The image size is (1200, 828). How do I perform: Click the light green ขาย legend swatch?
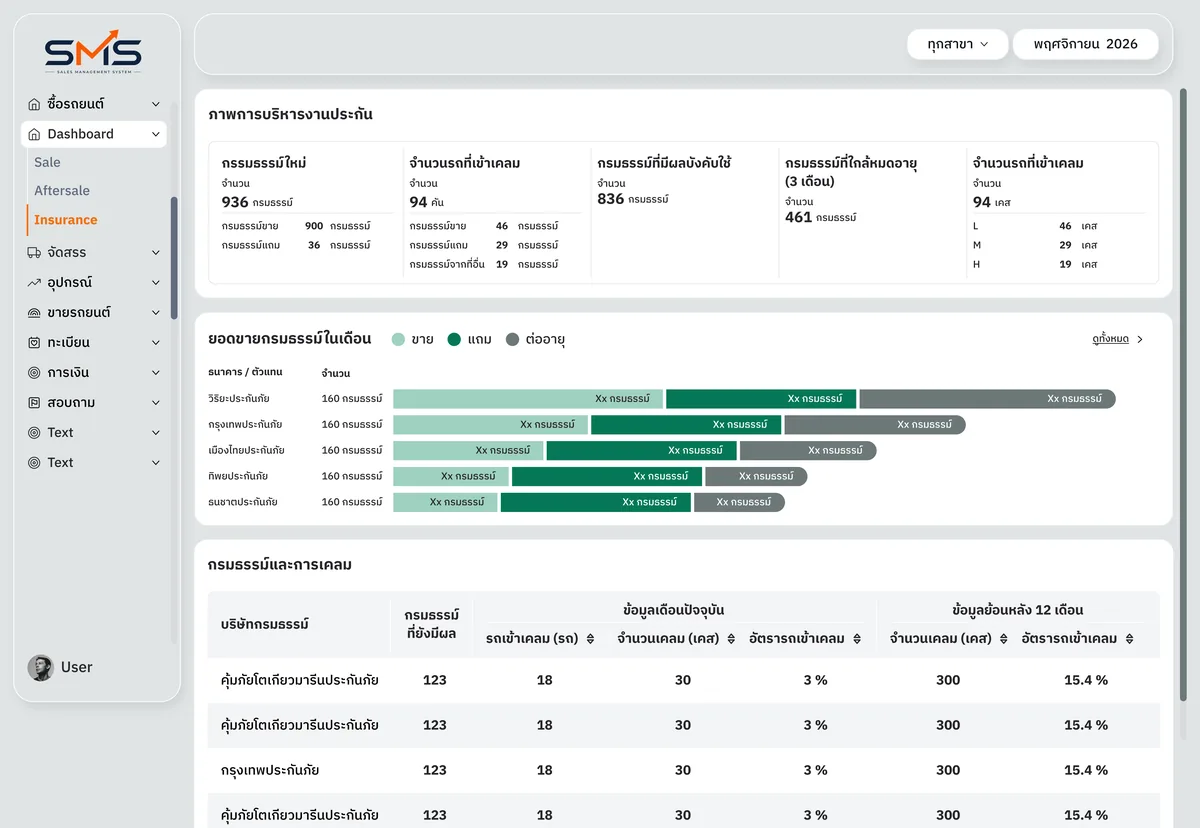(x=398, y=340)
